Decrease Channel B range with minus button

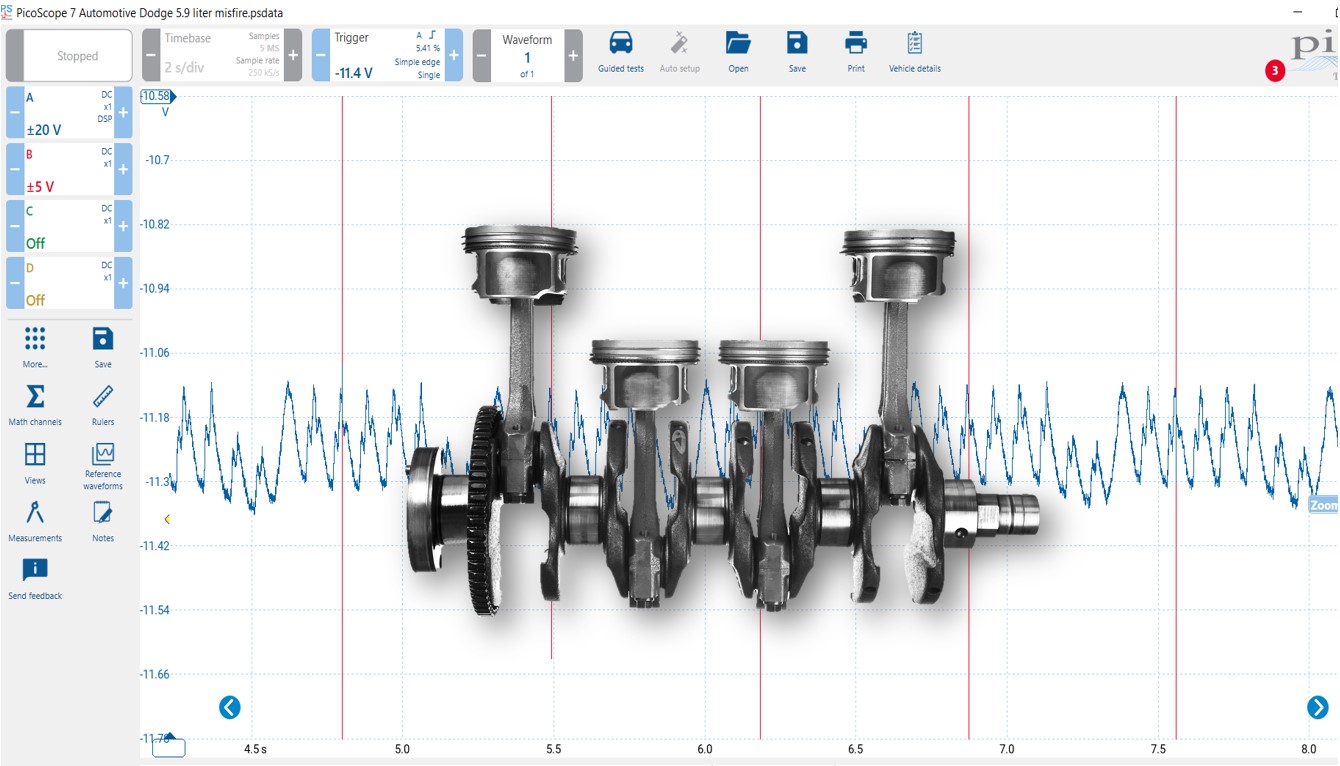15,169
